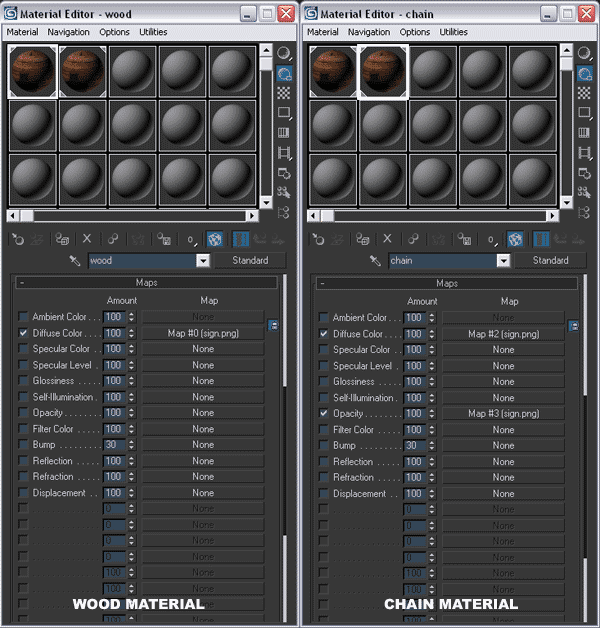
Task: Collapse Maps rollout in chain editor
Action: (447, 284)
